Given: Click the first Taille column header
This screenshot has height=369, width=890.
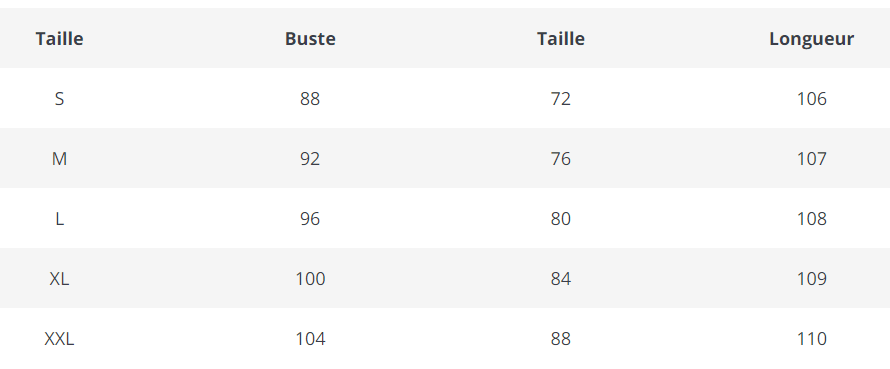Looking at the screenshot, I should pos(59,39).
